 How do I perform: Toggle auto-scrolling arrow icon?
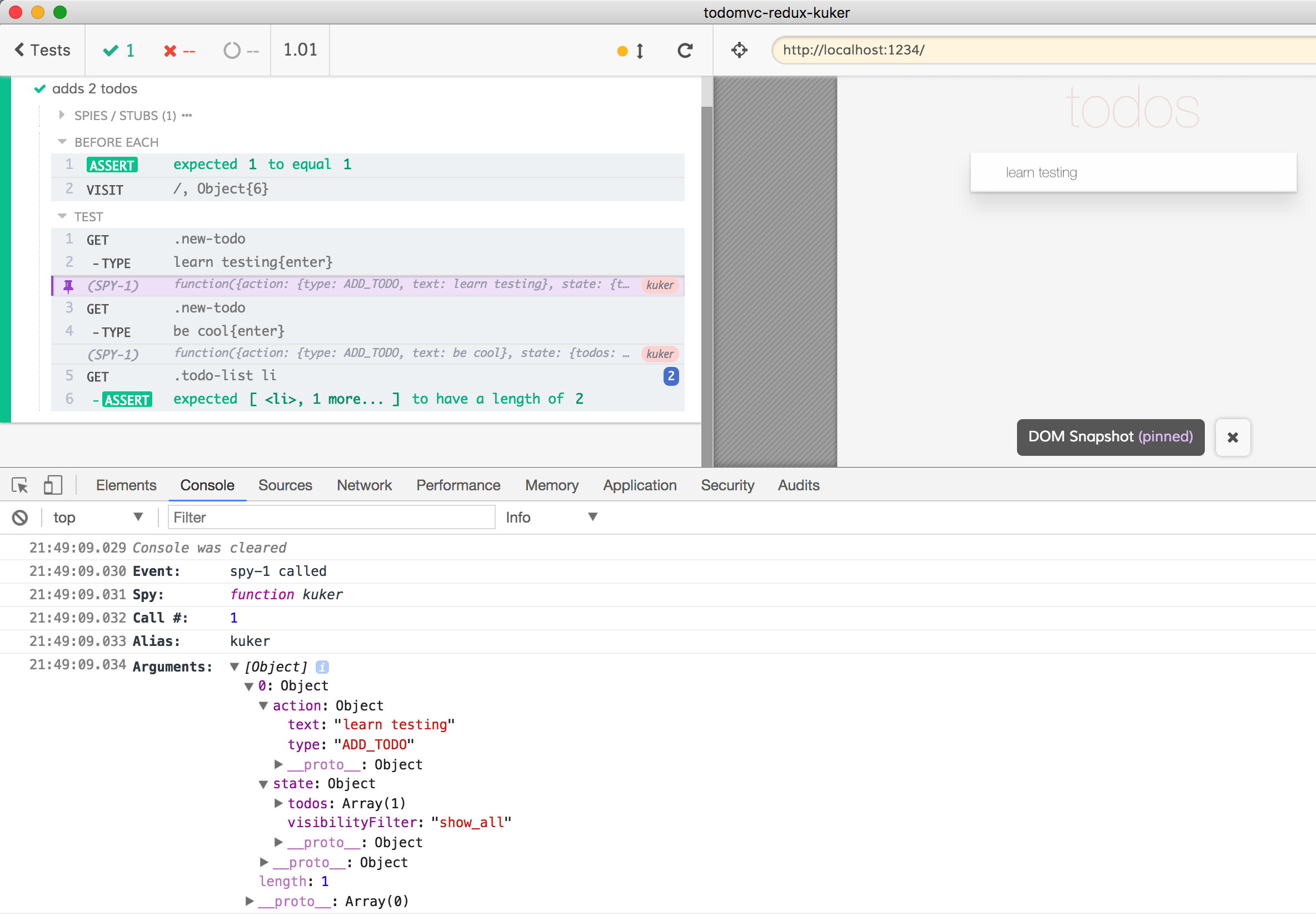pyautogui.click(x=640, y=51)
